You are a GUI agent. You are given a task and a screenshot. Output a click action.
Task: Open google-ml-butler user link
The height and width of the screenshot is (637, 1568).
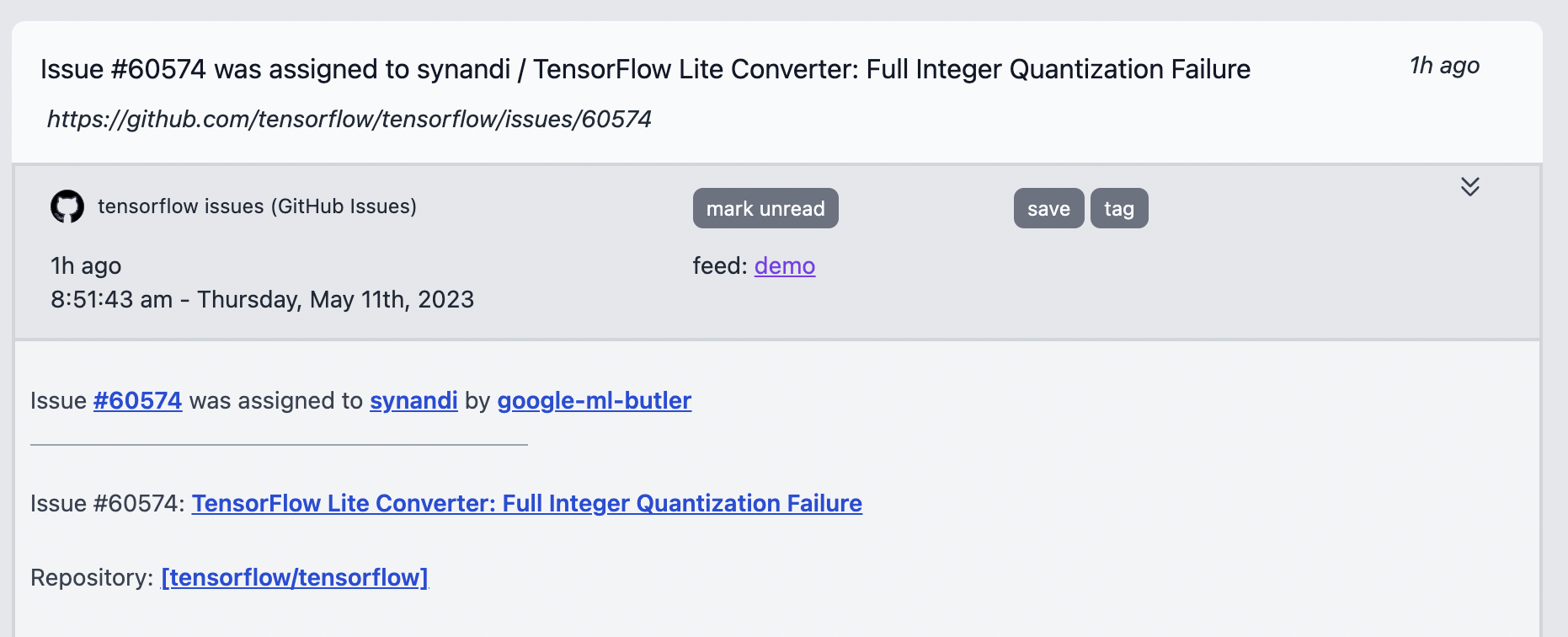pos(595,400)
